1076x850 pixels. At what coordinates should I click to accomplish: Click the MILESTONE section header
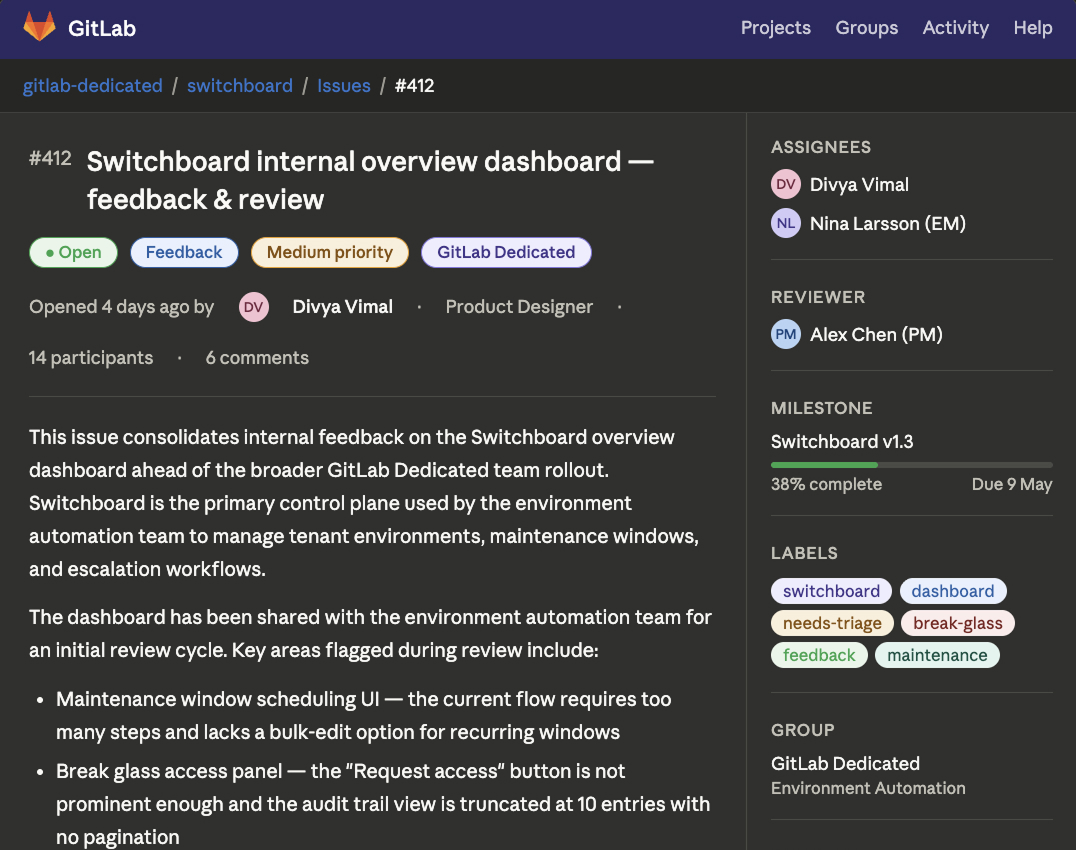pyautogui.click(x=821, y=408)
